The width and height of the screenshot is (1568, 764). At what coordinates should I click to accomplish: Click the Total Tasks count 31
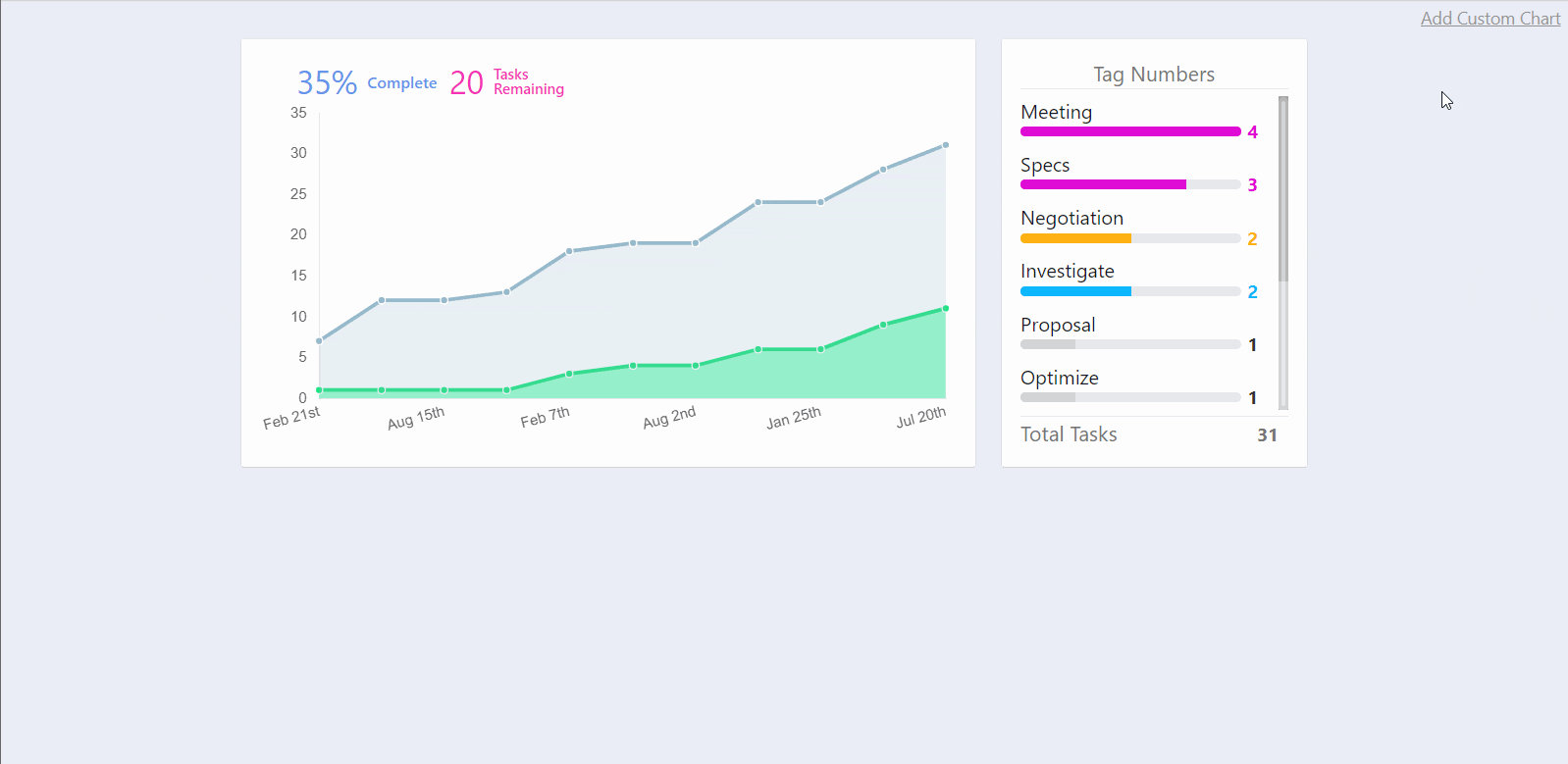pos(1267,434)
